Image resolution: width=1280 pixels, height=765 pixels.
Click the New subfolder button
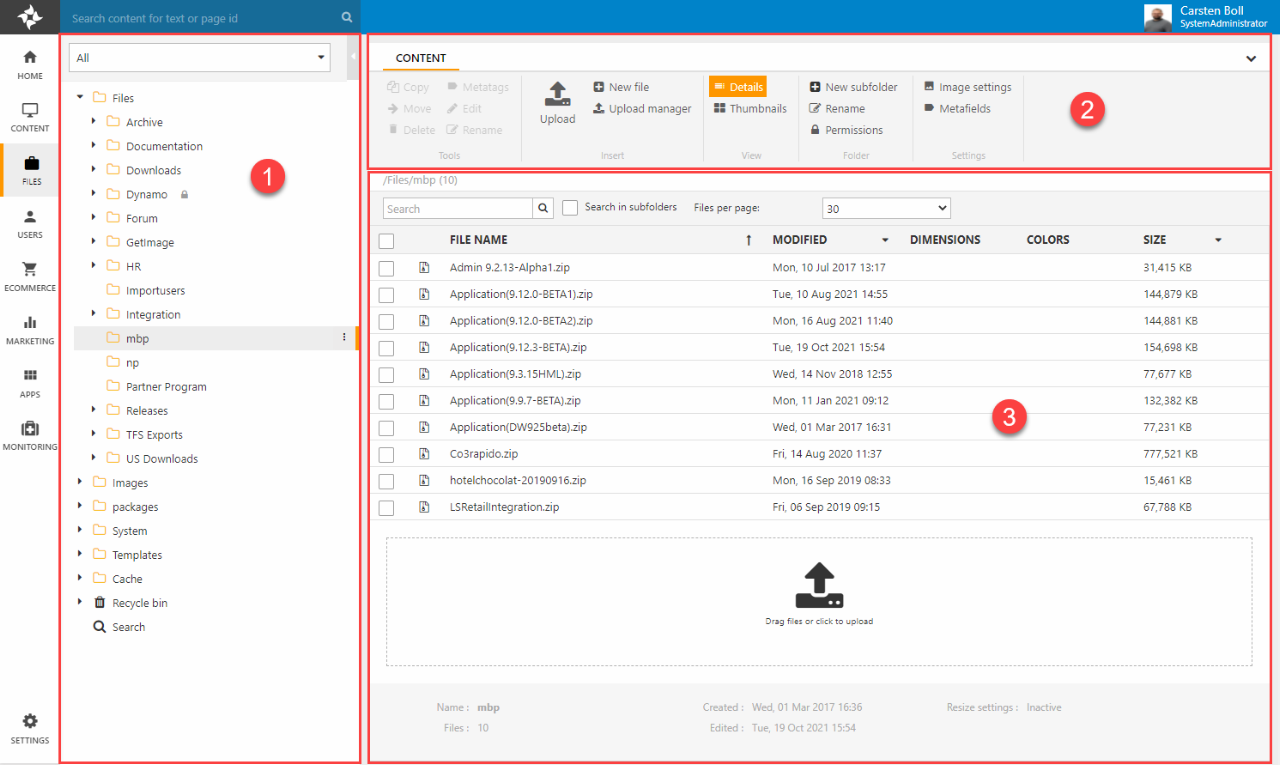click(853, 87)
